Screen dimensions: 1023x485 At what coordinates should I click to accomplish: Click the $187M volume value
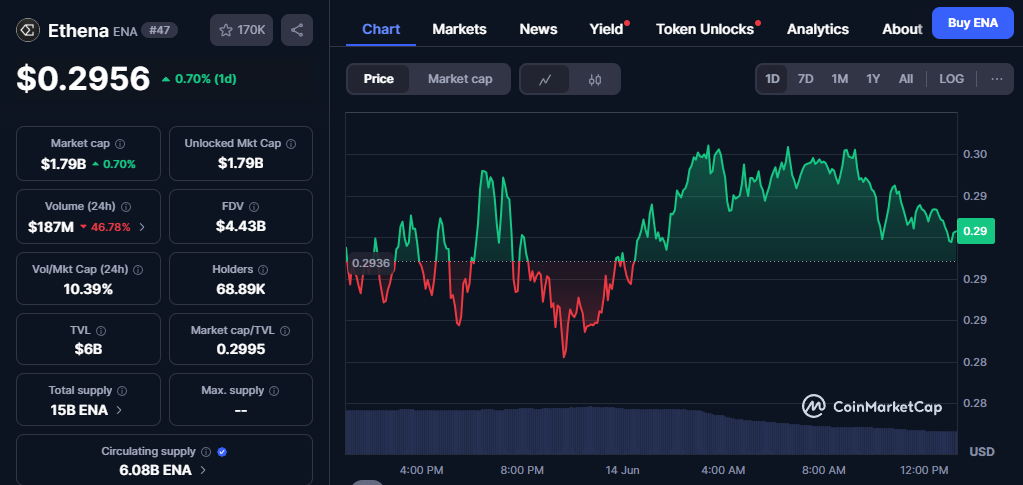[x=51, y=227]
